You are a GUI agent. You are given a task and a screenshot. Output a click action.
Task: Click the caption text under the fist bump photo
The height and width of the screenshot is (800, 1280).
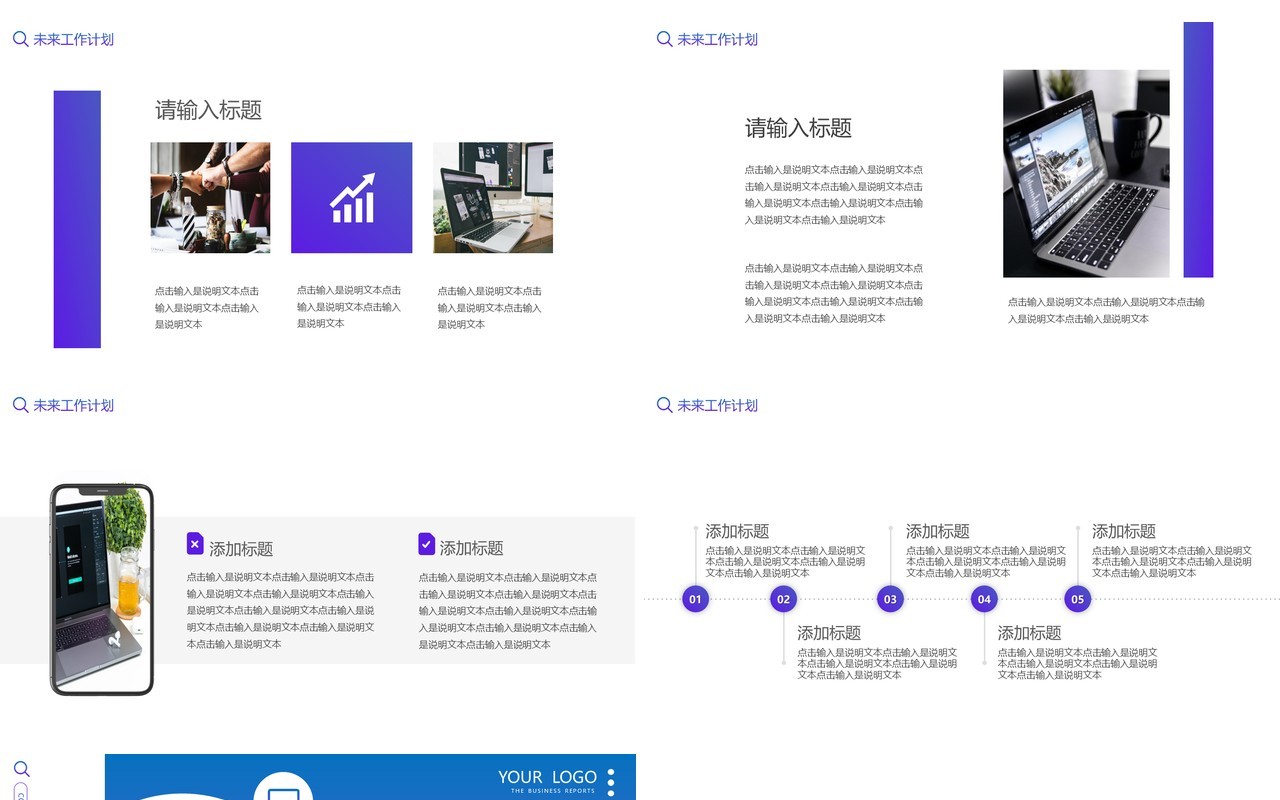coord(207,308)
